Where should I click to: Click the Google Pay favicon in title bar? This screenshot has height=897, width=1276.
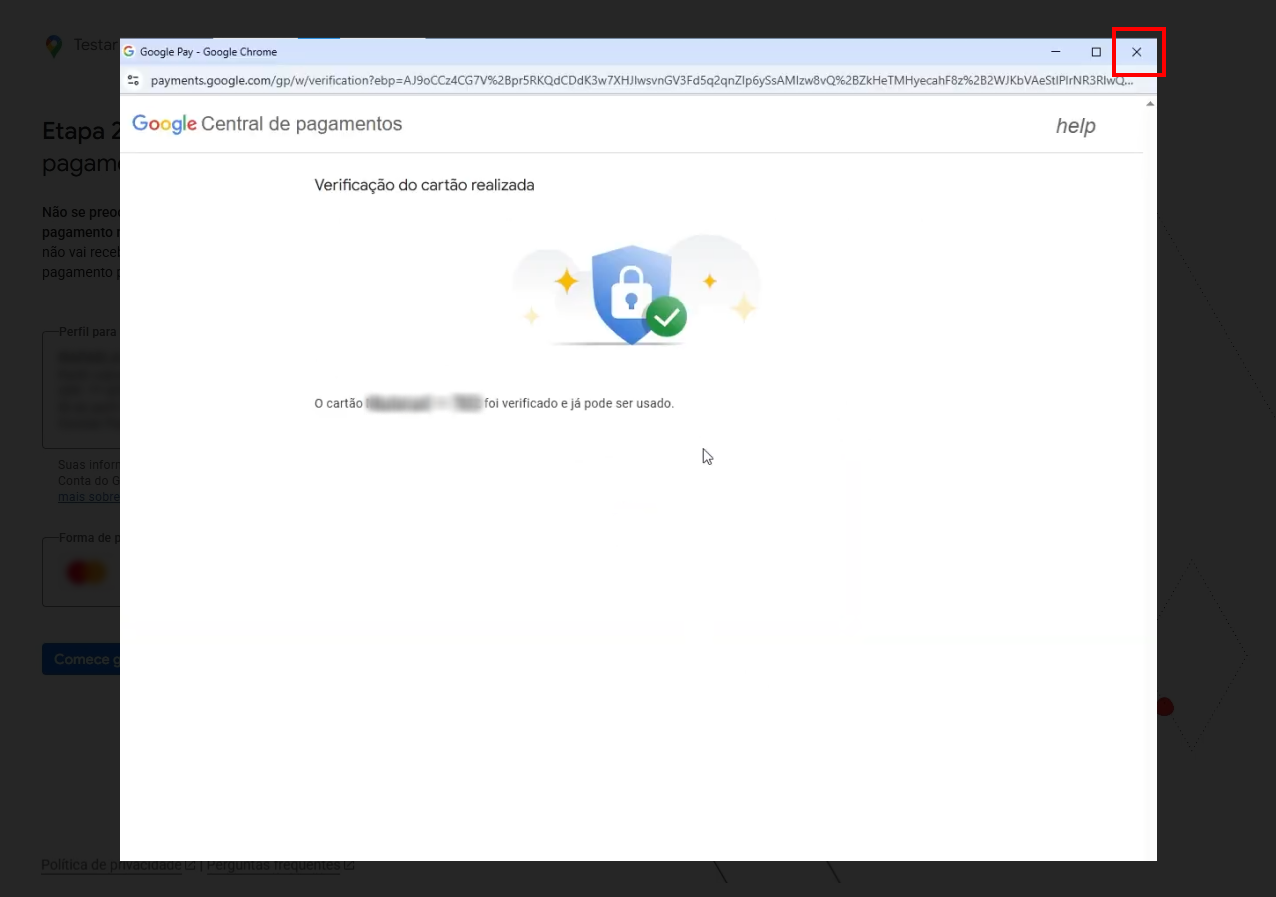(129, 52)
